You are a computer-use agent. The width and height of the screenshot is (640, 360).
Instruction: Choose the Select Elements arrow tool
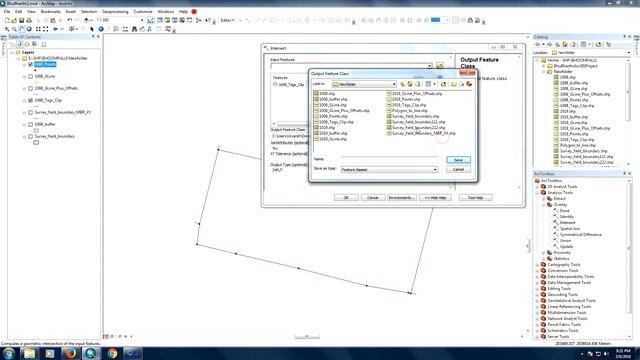92,29
